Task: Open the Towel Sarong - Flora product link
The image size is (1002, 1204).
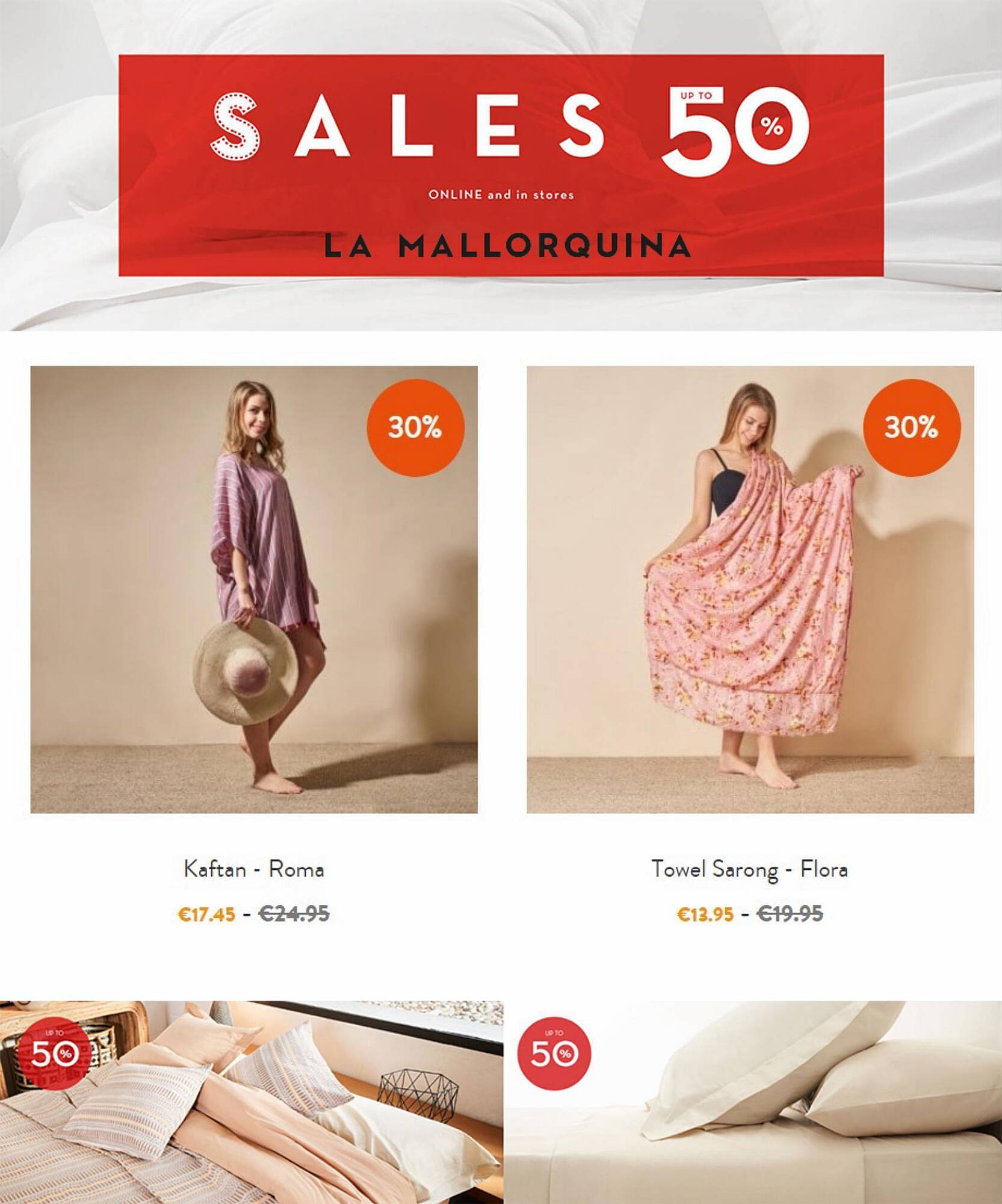Action: coord(750,869)
